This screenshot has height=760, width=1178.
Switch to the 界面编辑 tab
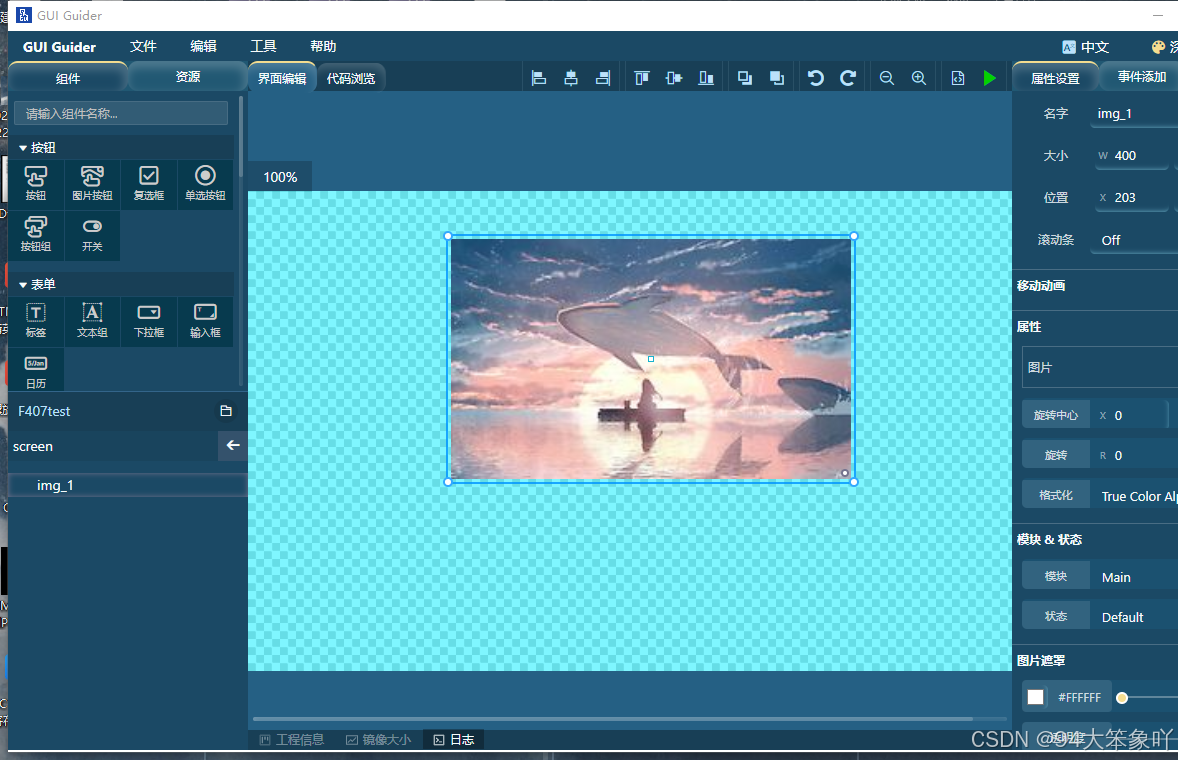[282, 78]
